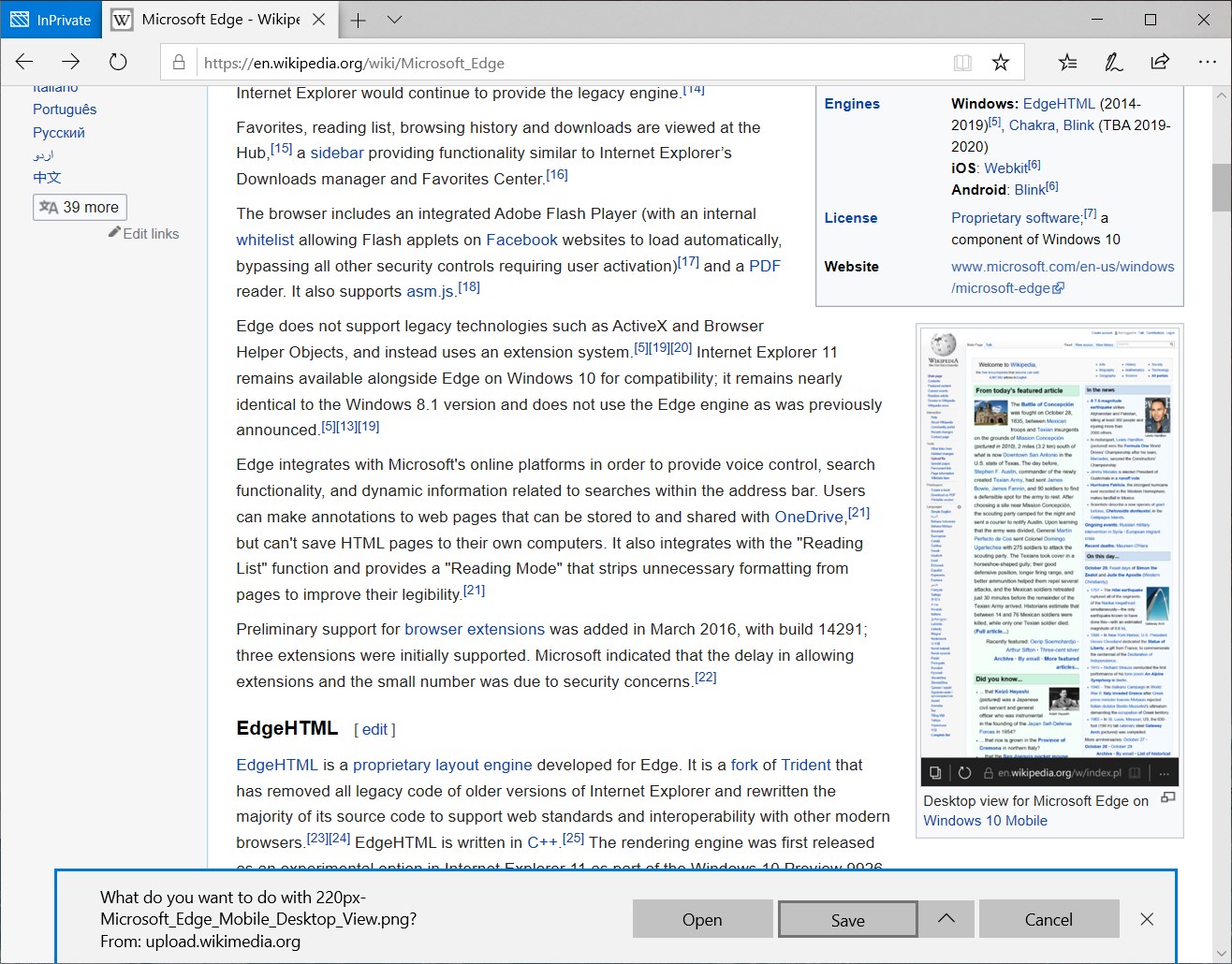Add this page to favorites
The width and height of the screenshot is (1232, 964).
click(1001, 63)
